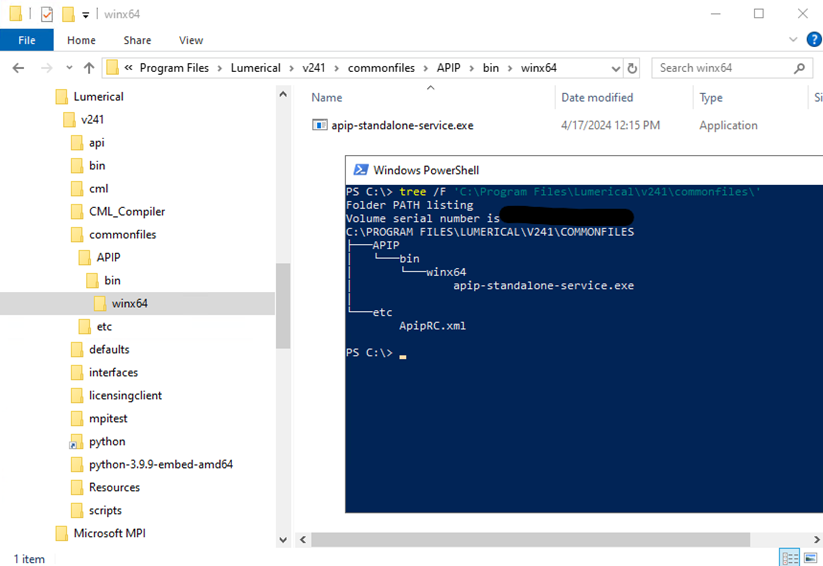The width and height of the screenshot is (823, 566).
Task: Select CML_Compiler folder in tree
Action: click(x=127, y=212)
